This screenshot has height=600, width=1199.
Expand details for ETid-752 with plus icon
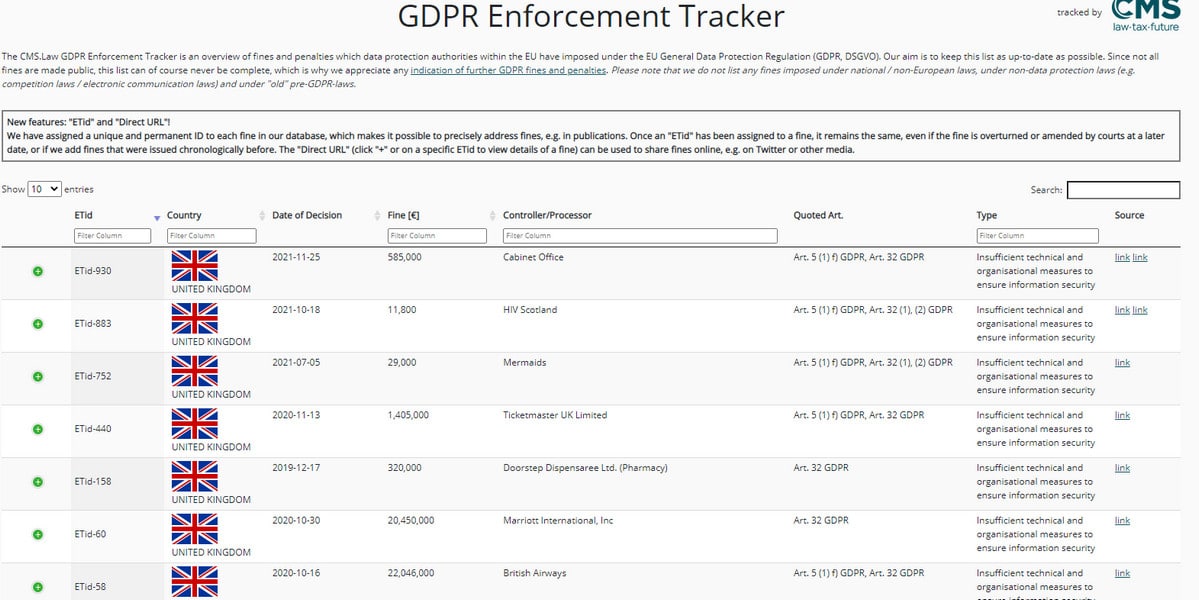37,377
